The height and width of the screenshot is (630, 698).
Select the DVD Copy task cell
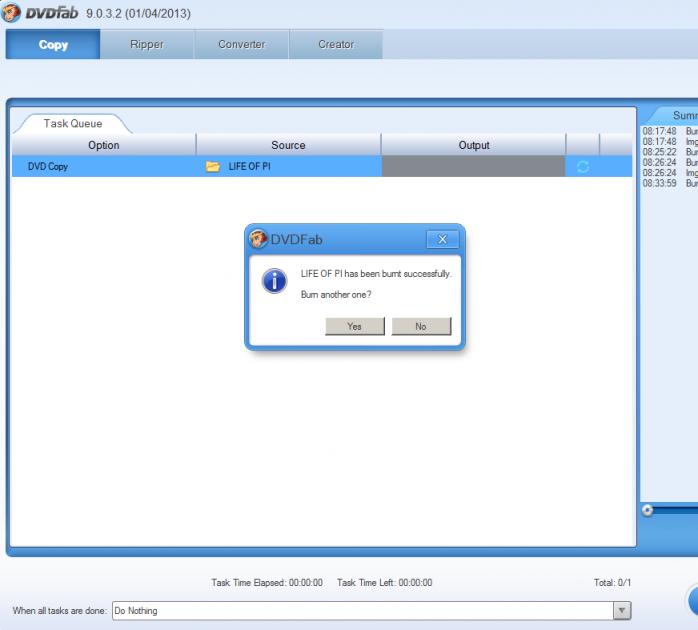104,167
